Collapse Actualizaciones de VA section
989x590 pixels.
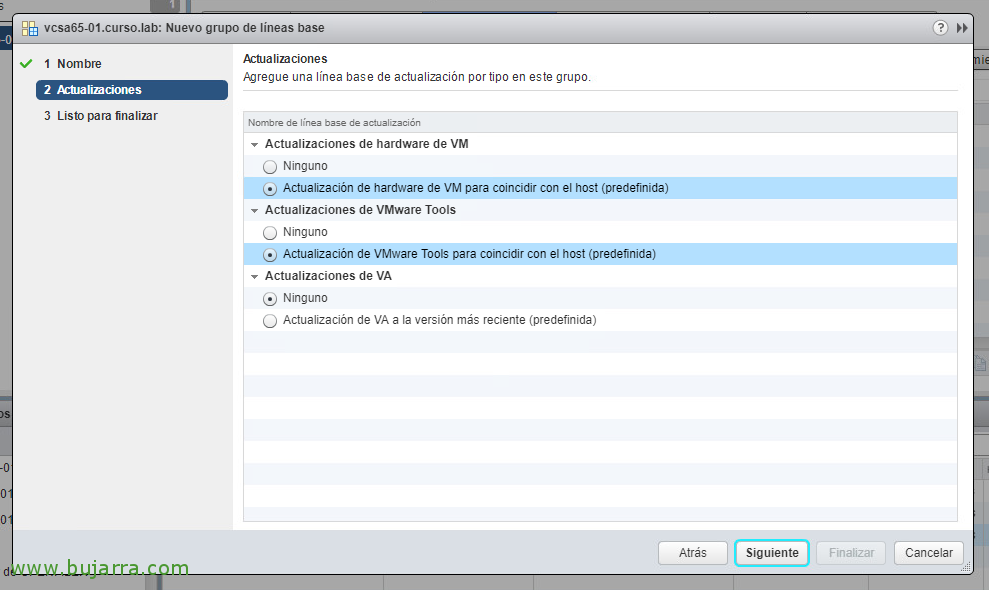[x=254, y=276]
